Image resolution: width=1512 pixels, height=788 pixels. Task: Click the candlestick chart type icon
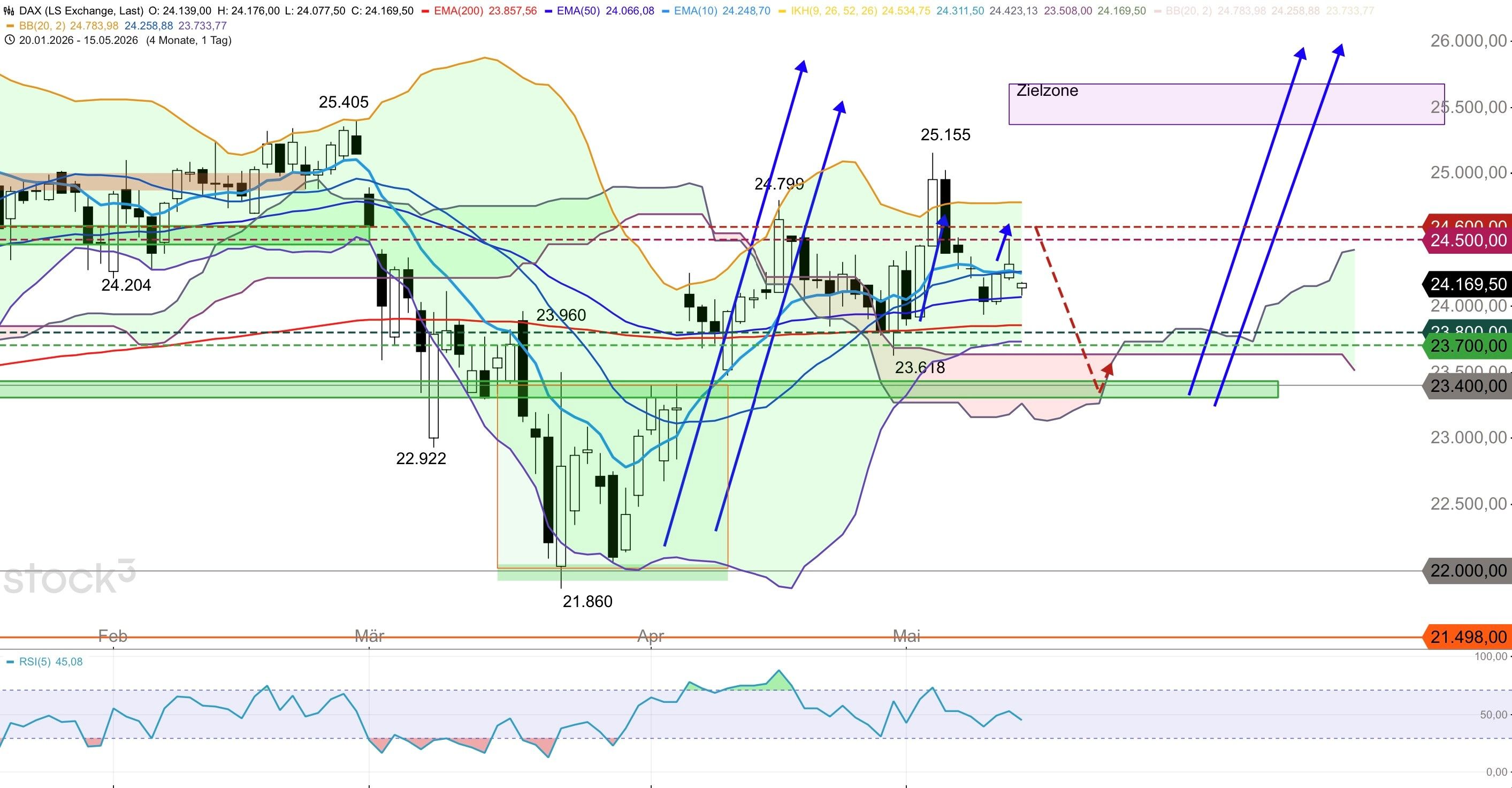(10, 11)
